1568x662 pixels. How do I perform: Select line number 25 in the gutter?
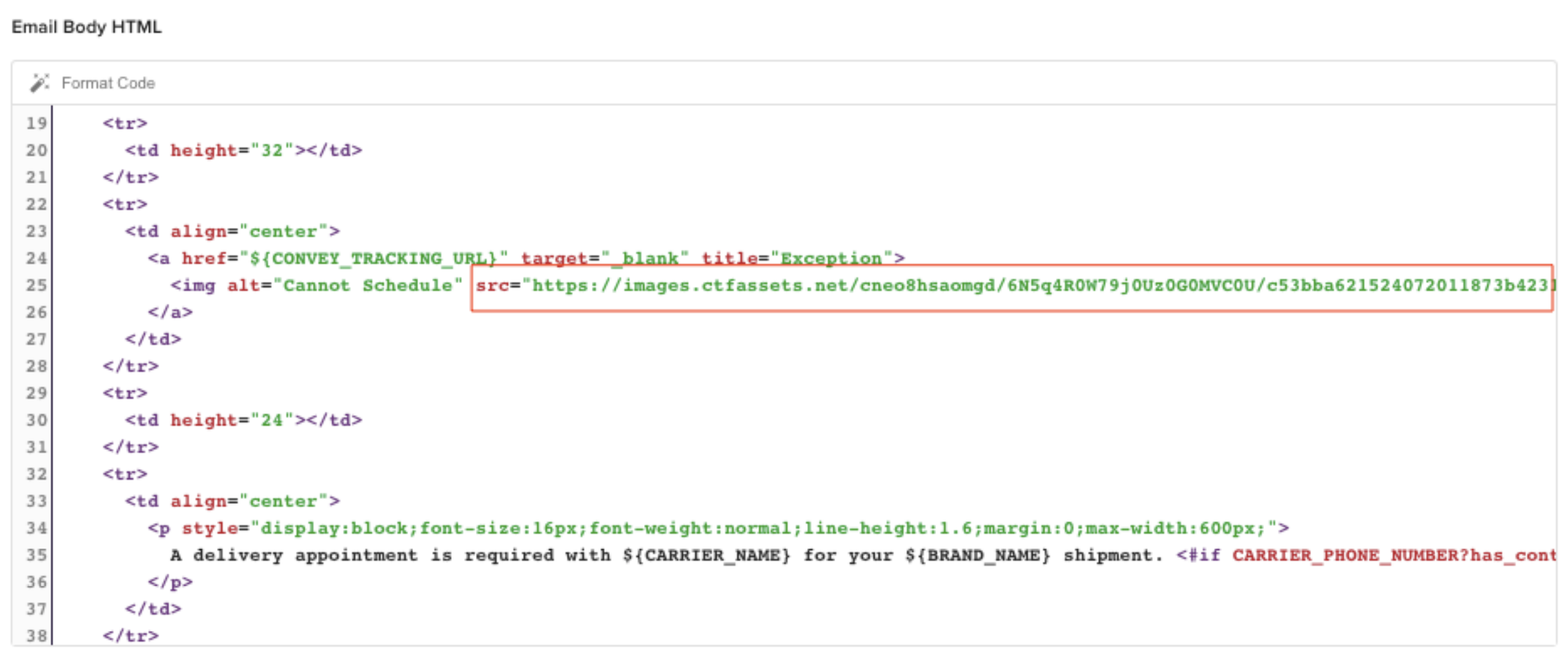tap(36, 286)
